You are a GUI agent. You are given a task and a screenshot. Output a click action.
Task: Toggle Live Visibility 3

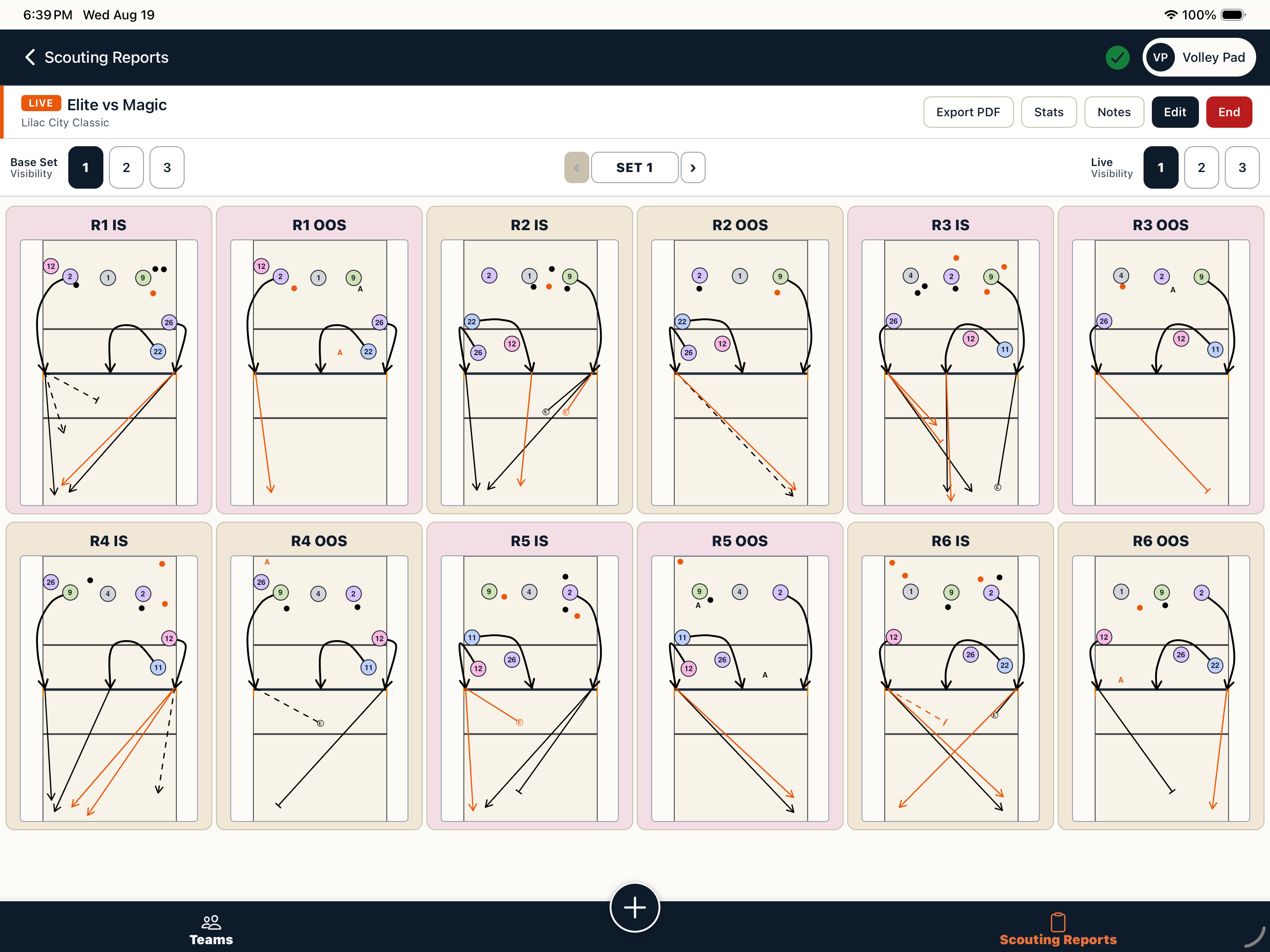(x=1242, y=167)
